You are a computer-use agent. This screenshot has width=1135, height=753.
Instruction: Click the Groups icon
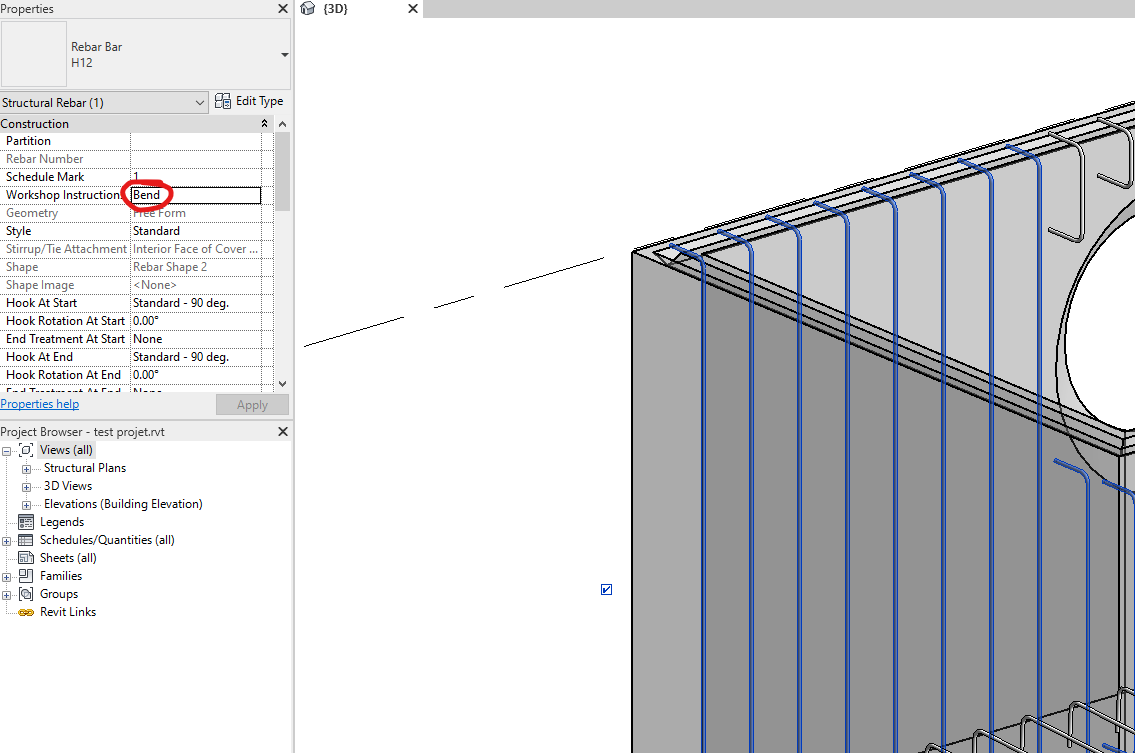[26, 594]
